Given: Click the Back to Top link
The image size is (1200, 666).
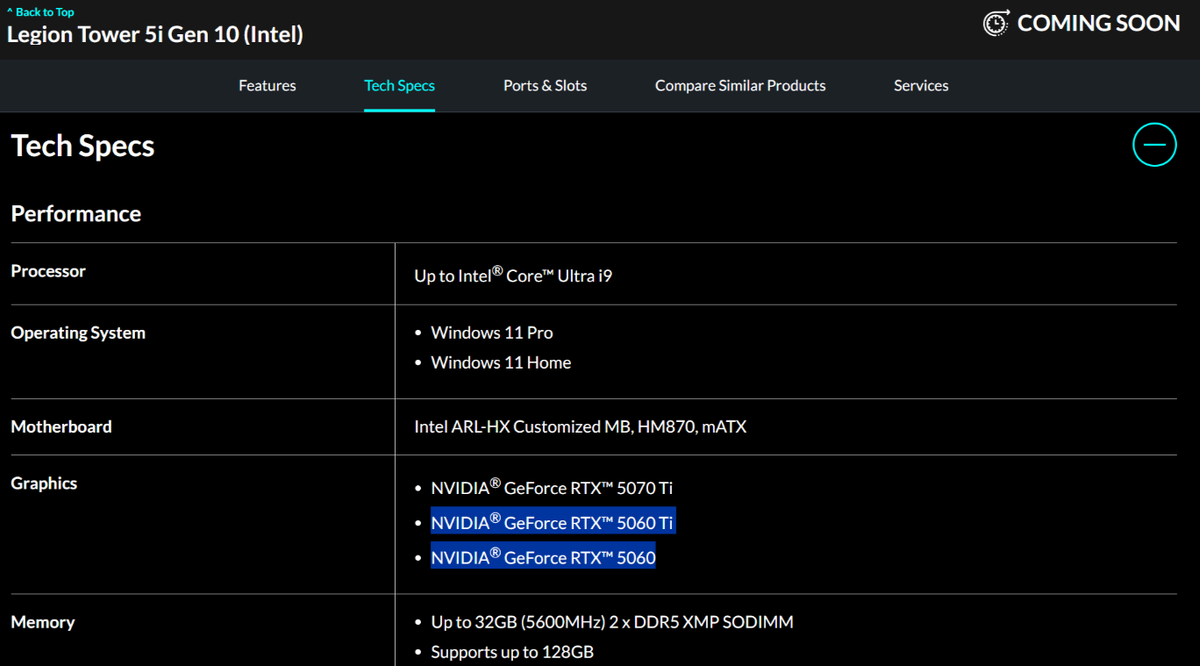Looking at the screenshot, I should click(40, 12).
